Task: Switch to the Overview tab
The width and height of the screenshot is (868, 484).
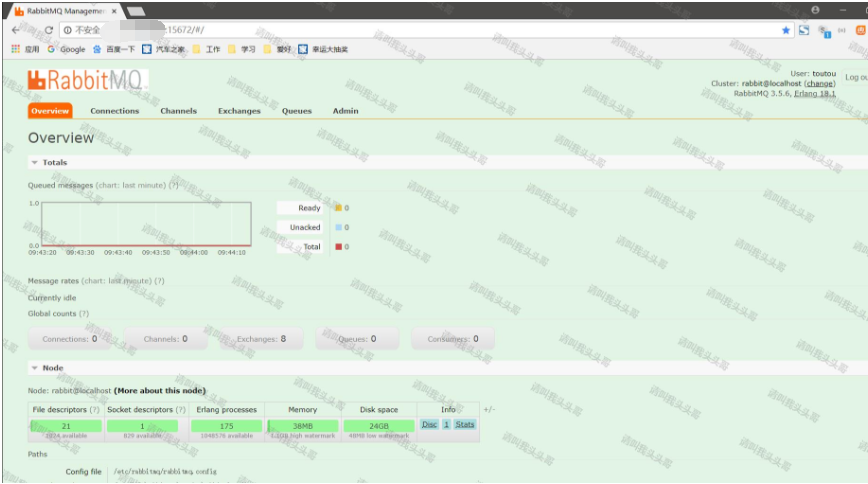Action: coord(50,111)
